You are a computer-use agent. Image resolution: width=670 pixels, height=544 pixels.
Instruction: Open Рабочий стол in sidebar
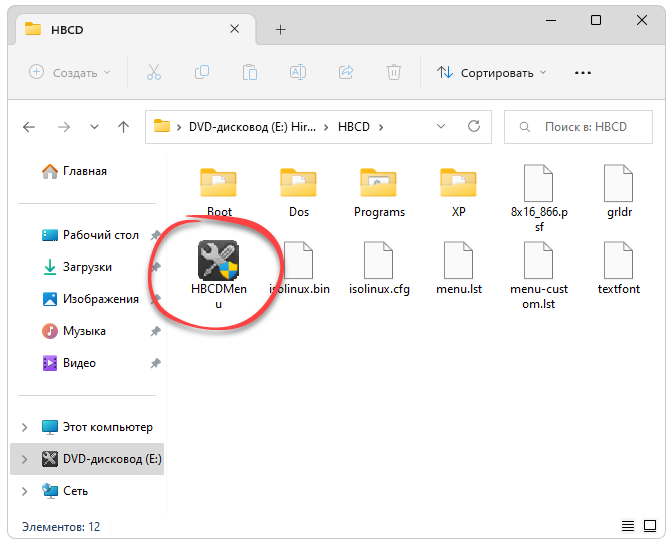coord(91,235)
